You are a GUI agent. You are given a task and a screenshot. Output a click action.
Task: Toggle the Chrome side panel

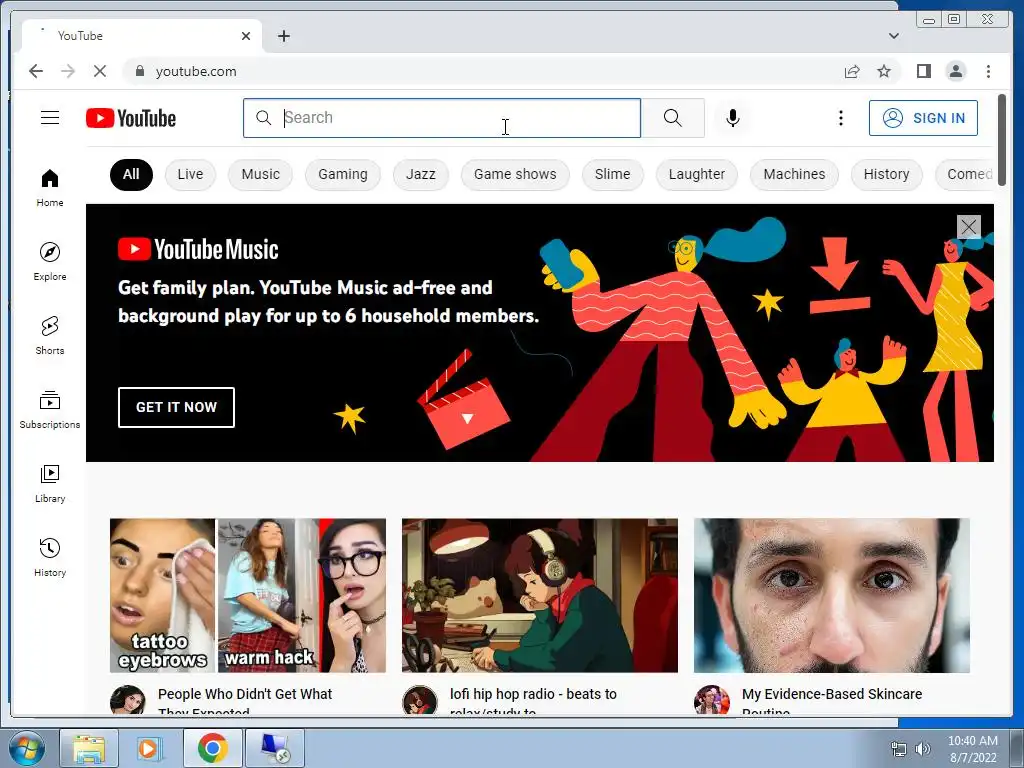[x=923, y=71]
